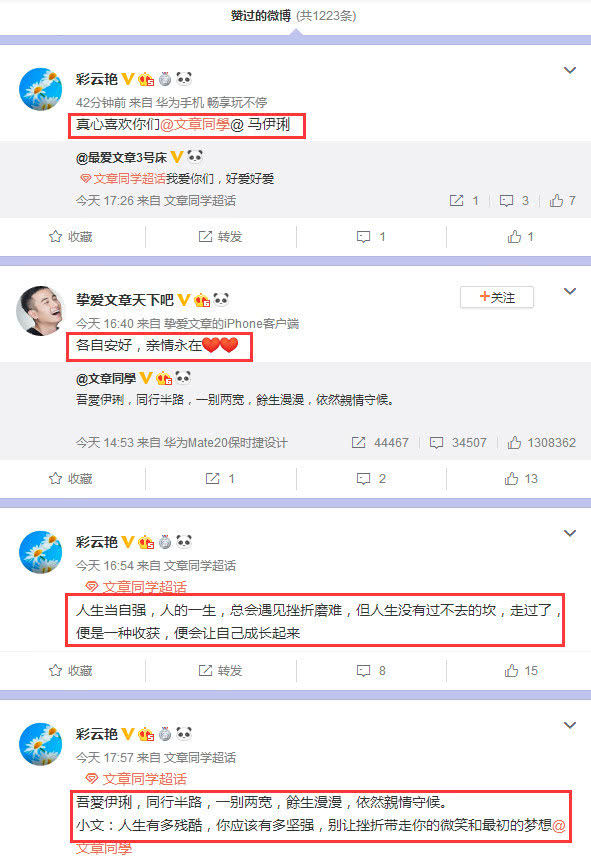The width and height of the screenshot is (591, 856).
Task: Open the @文章同学 mention link in first post
Action: [x=195, y=124]
